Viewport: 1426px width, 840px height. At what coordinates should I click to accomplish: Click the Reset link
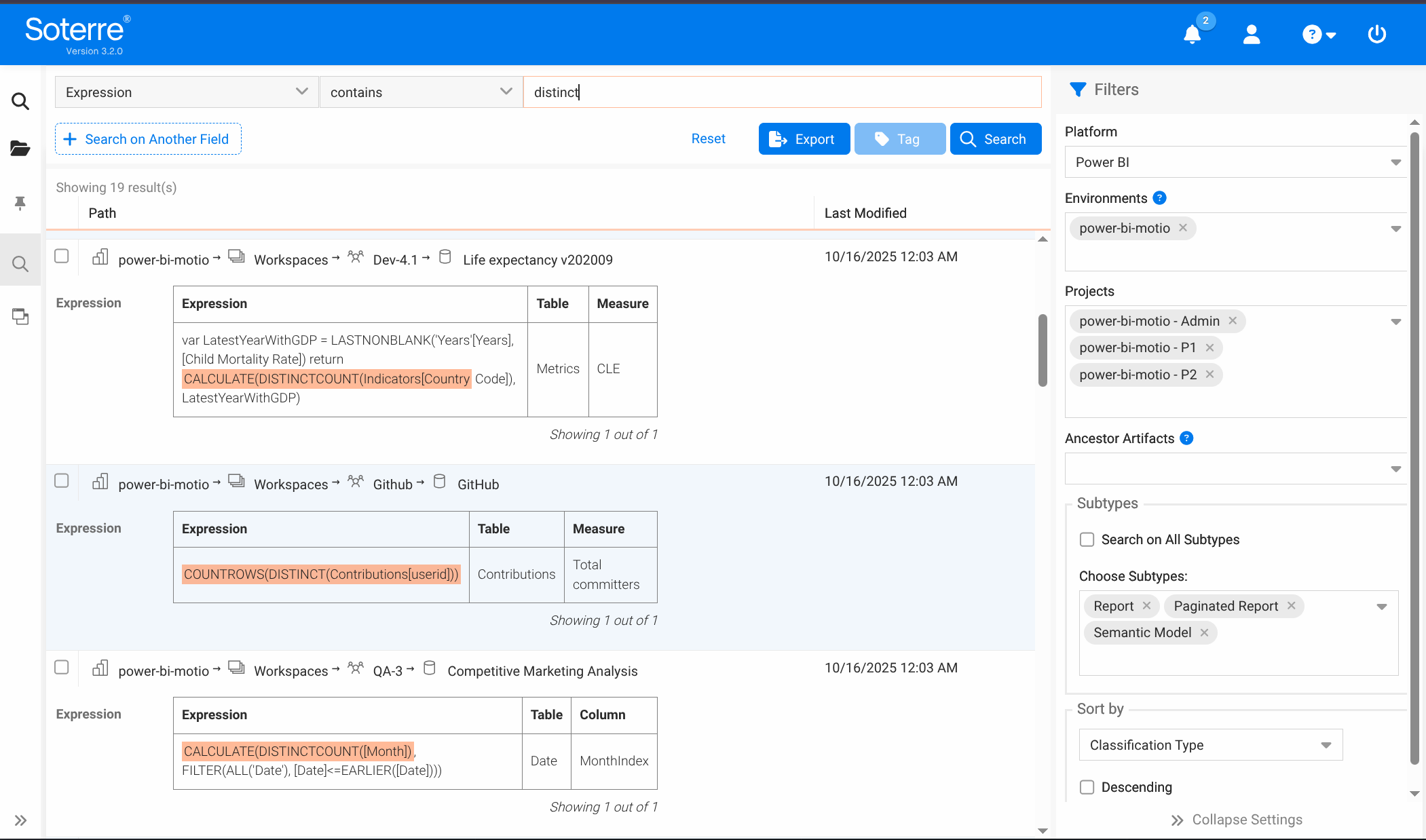pyautogui.click(x=708, y=138)
